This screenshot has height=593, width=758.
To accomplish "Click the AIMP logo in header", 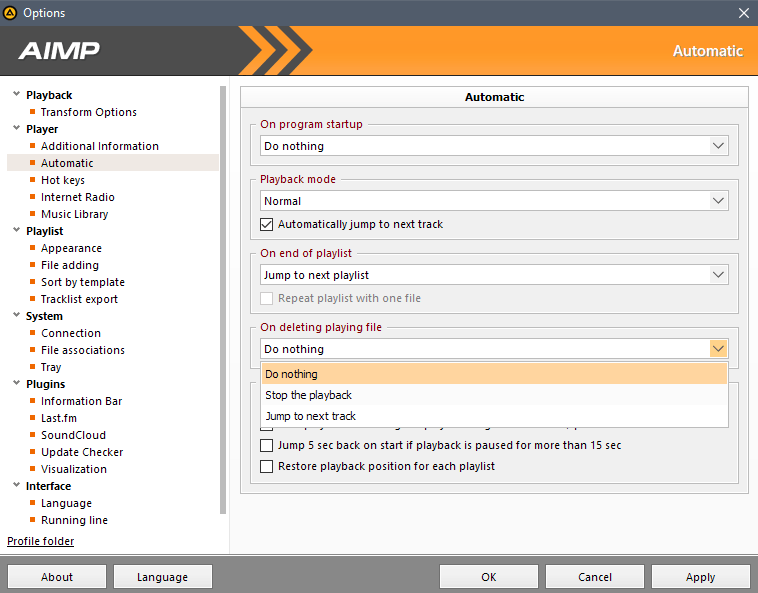I will [59, 50].
